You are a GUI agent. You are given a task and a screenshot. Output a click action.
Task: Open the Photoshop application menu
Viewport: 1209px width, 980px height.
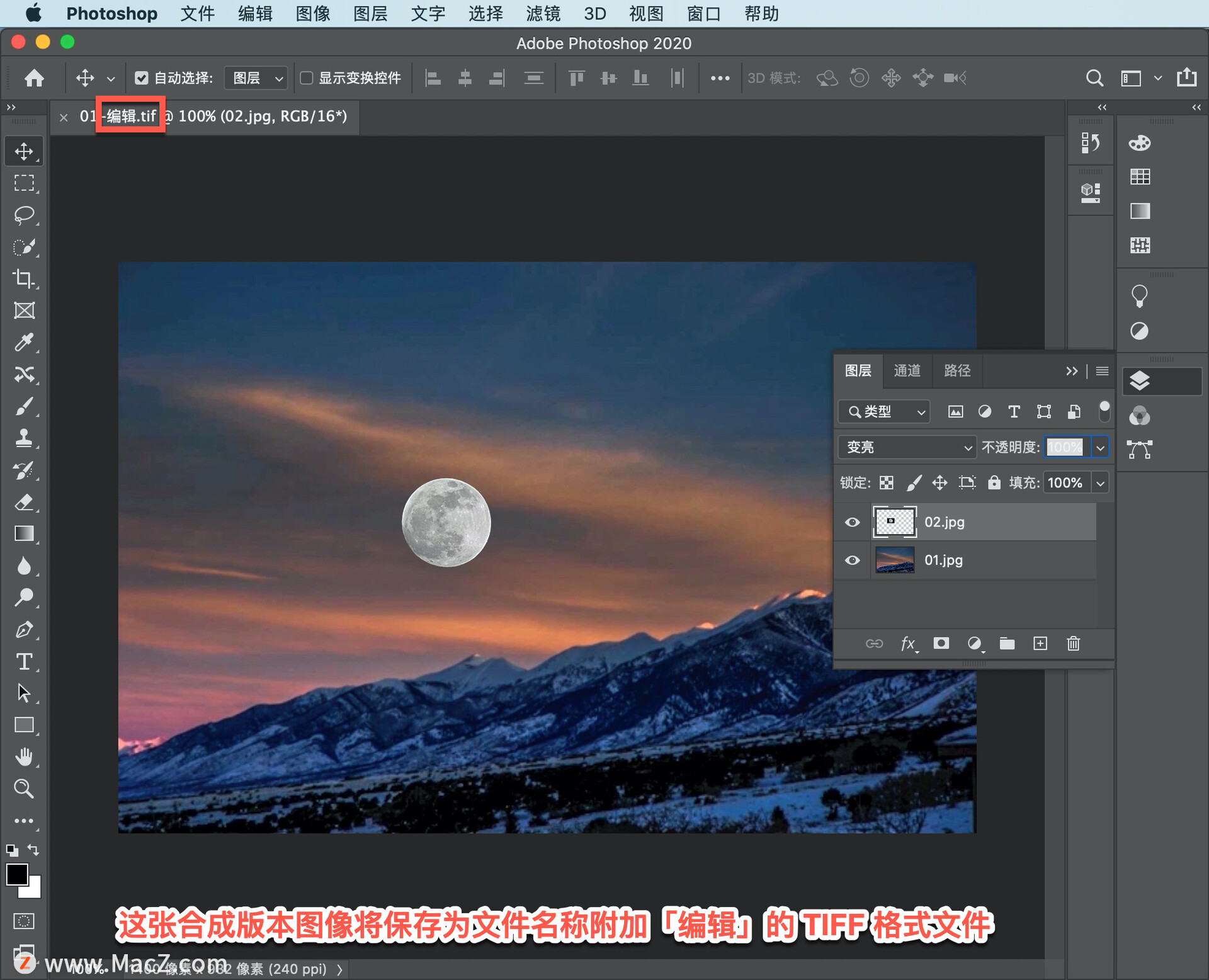pos(112,13)
